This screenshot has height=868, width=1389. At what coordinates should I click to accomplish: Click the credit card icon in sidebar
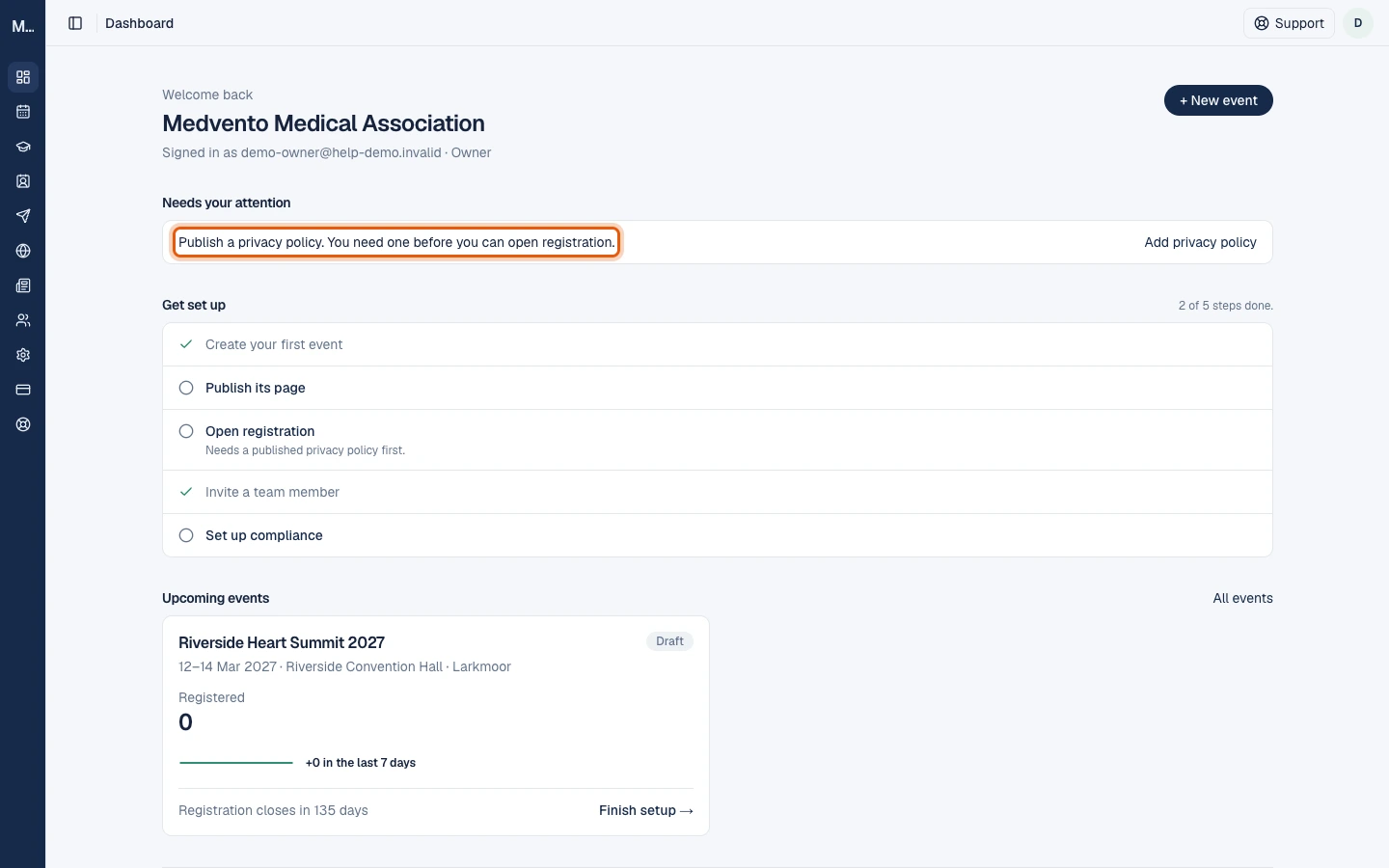[23, 390]
